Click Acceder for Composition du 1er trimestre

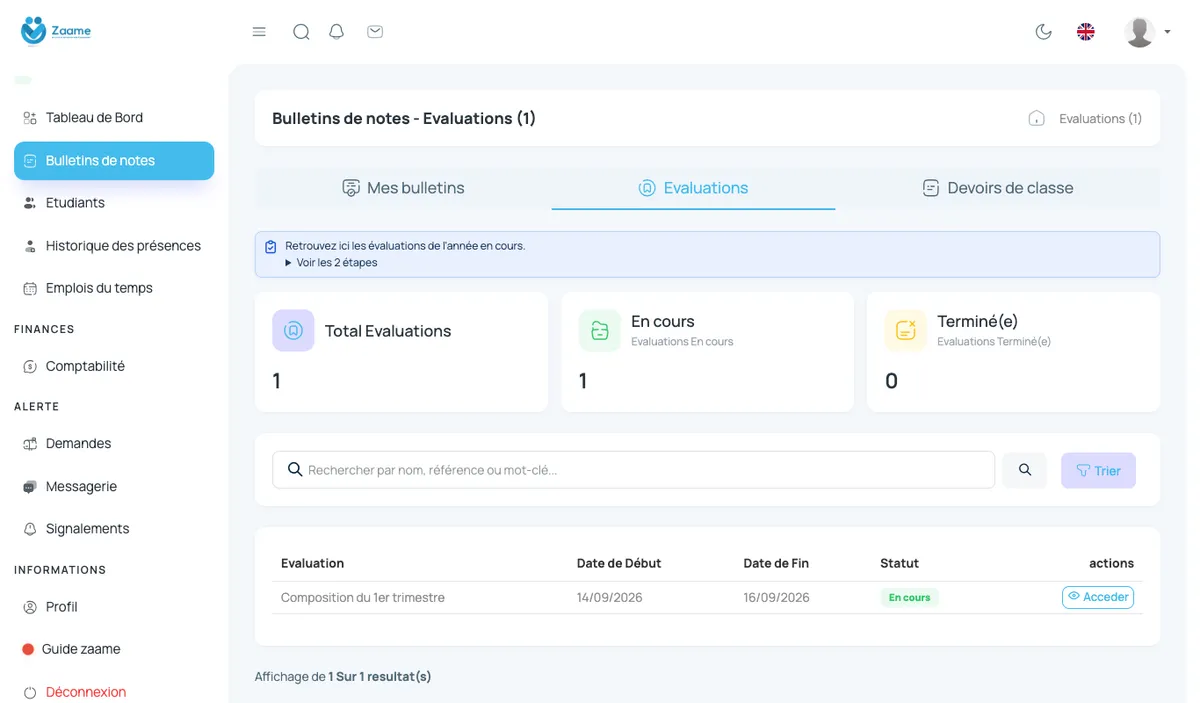point(1098,597)
